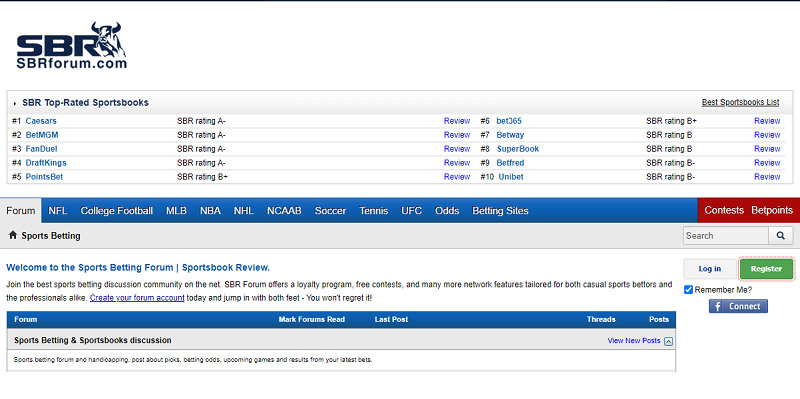The width and height of the screenshot is (800, 399).
Task: Open the Betfred sportsbook link
Action: 510,163
